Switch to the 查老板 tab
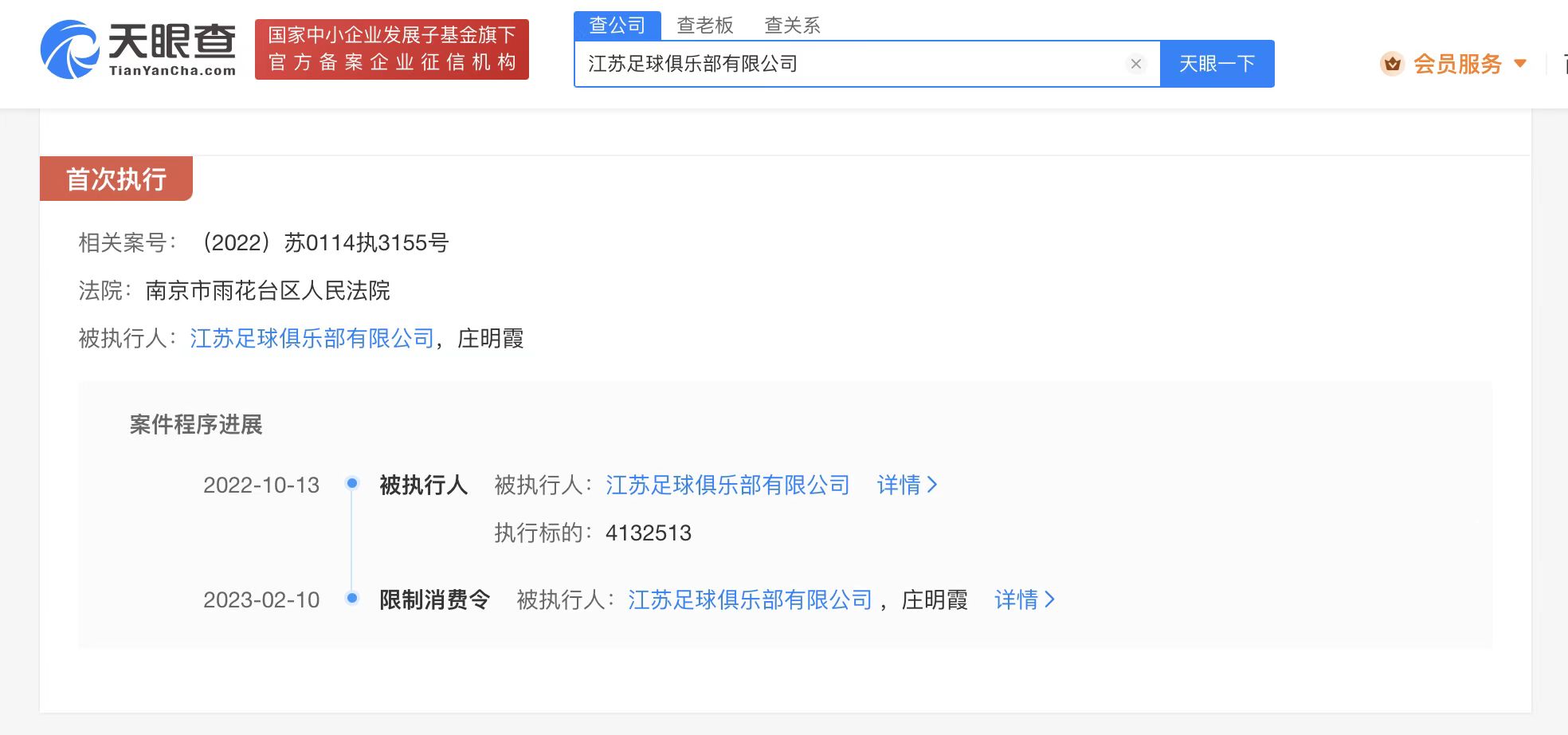Viewport: 1568px width, 735px height. pyautogui.click(x=705, y=26)
